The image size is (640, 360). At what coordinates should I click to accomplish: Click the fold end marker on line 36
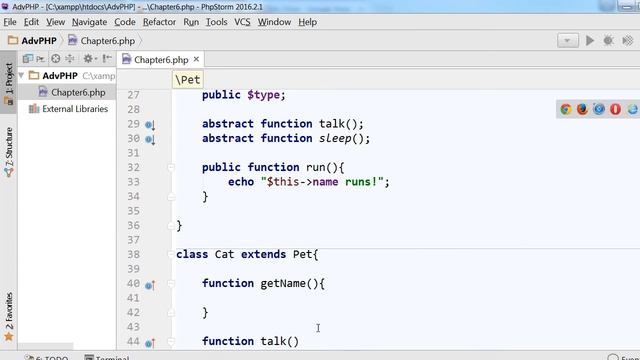(171, 226)
